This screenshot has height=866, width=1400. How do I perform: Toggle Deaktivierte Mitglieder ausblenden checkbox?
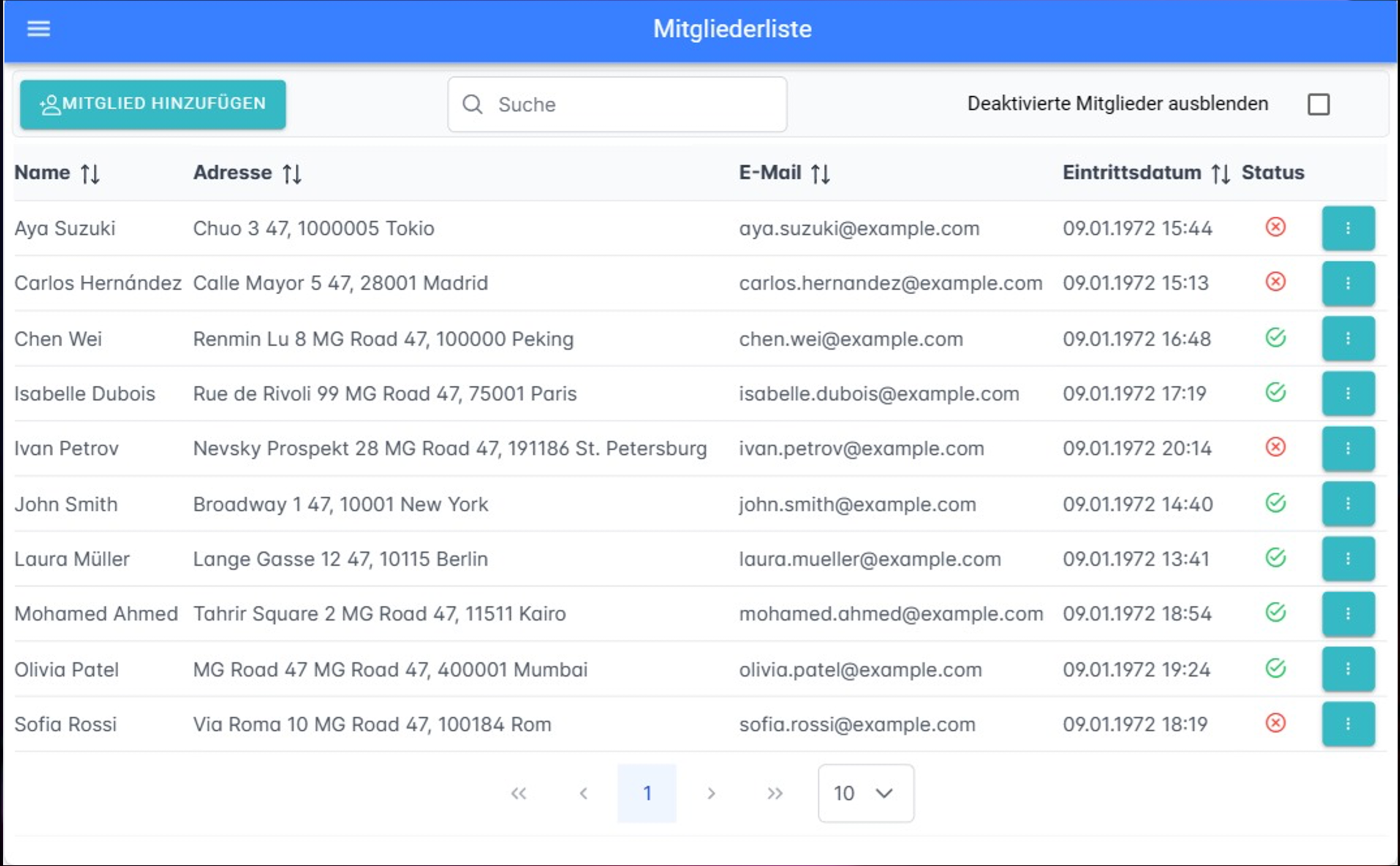coord(1318,104)
